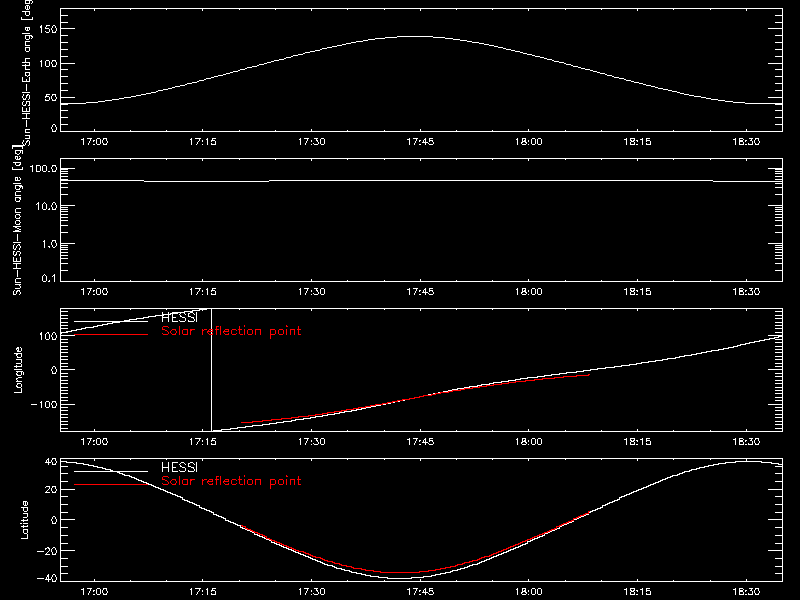Click the Latitude axis title
The height and width of the screenshot is (600, 800).
tap(24, 520)
